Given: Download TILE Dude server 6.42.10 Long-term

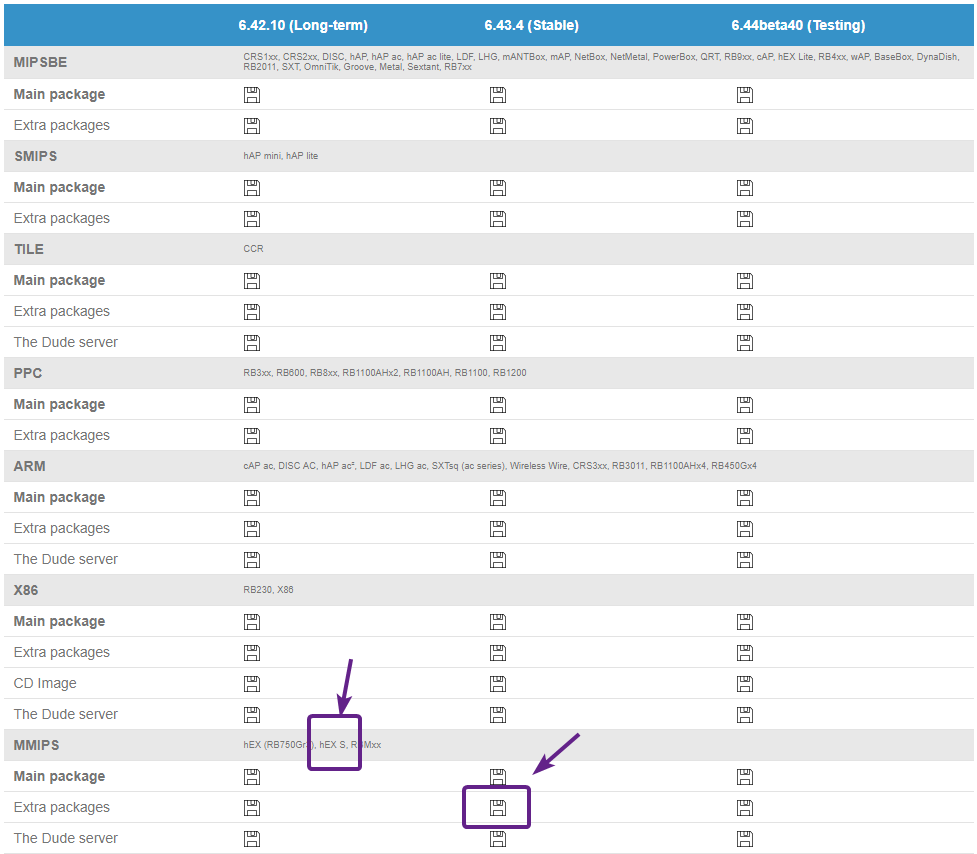Looking at the screenshot, I should (x=252, y=343).
